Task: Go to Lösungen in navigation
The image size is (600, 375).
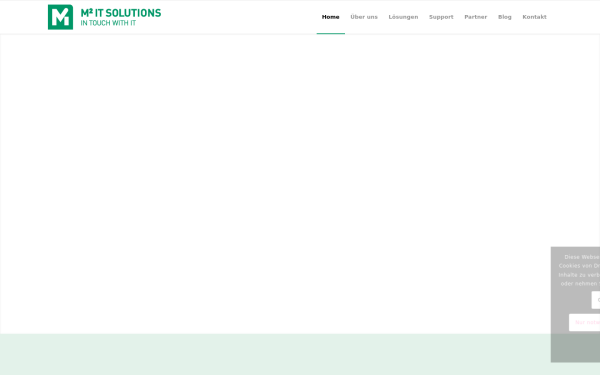Action: click(403, 17)
